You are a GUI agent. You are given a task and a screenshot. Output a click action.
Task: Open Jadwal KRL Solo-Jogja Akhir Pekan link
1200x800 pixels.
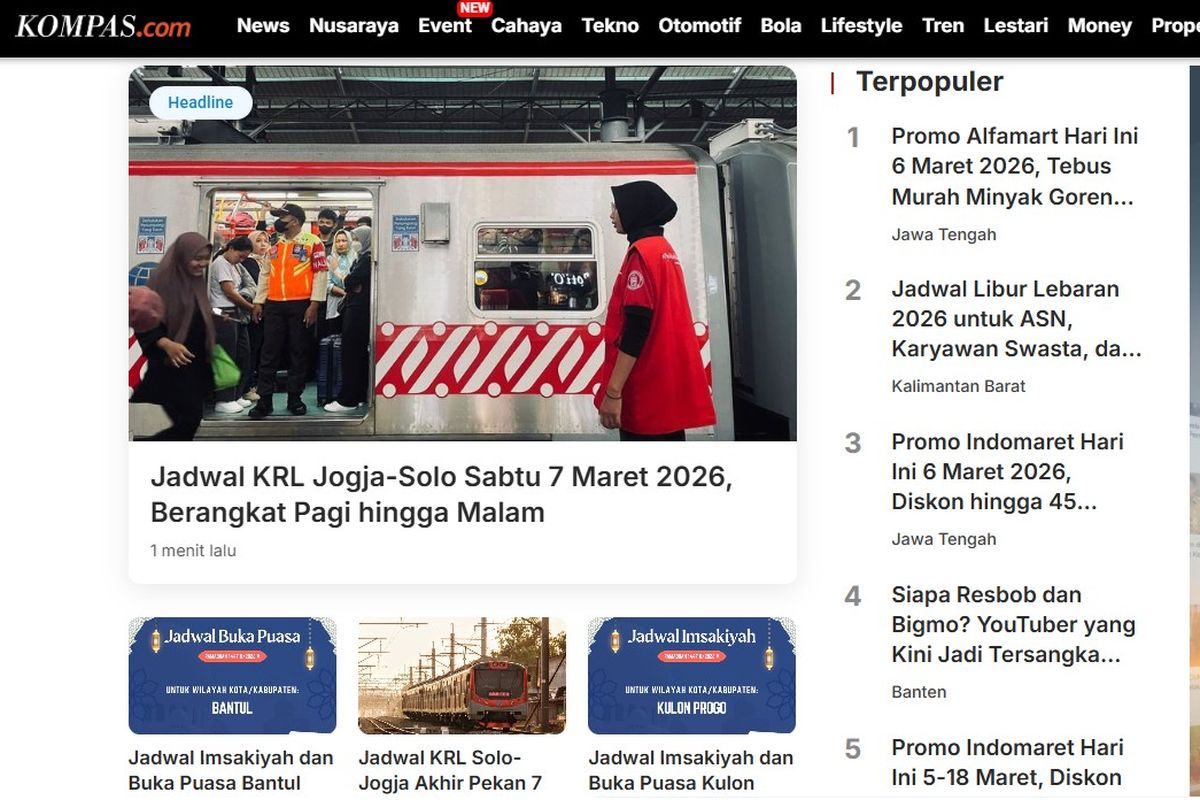pyautogui.click(x=450, y=771)
